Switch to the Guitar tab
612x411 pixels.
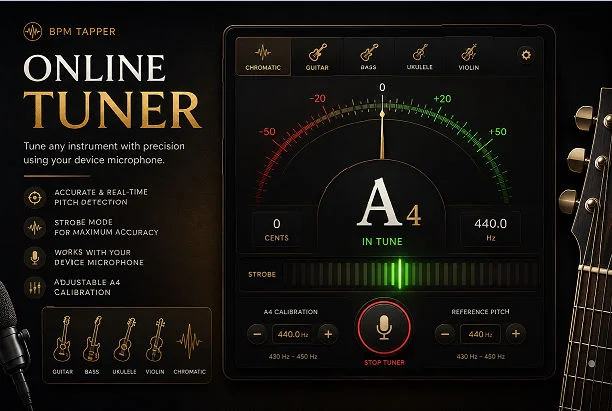317,57
